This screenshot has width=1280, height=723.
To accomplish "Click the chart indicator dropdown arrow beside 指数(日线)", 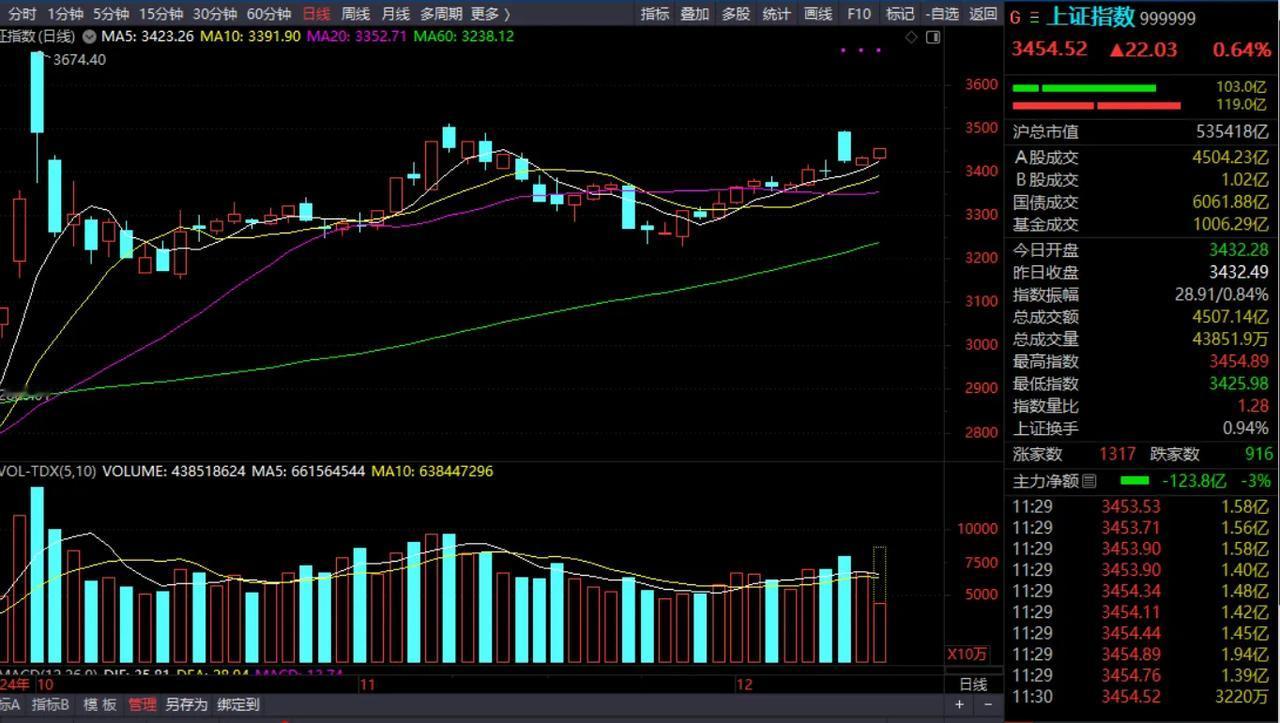I will pyautogui.click(x=90, y=36).
